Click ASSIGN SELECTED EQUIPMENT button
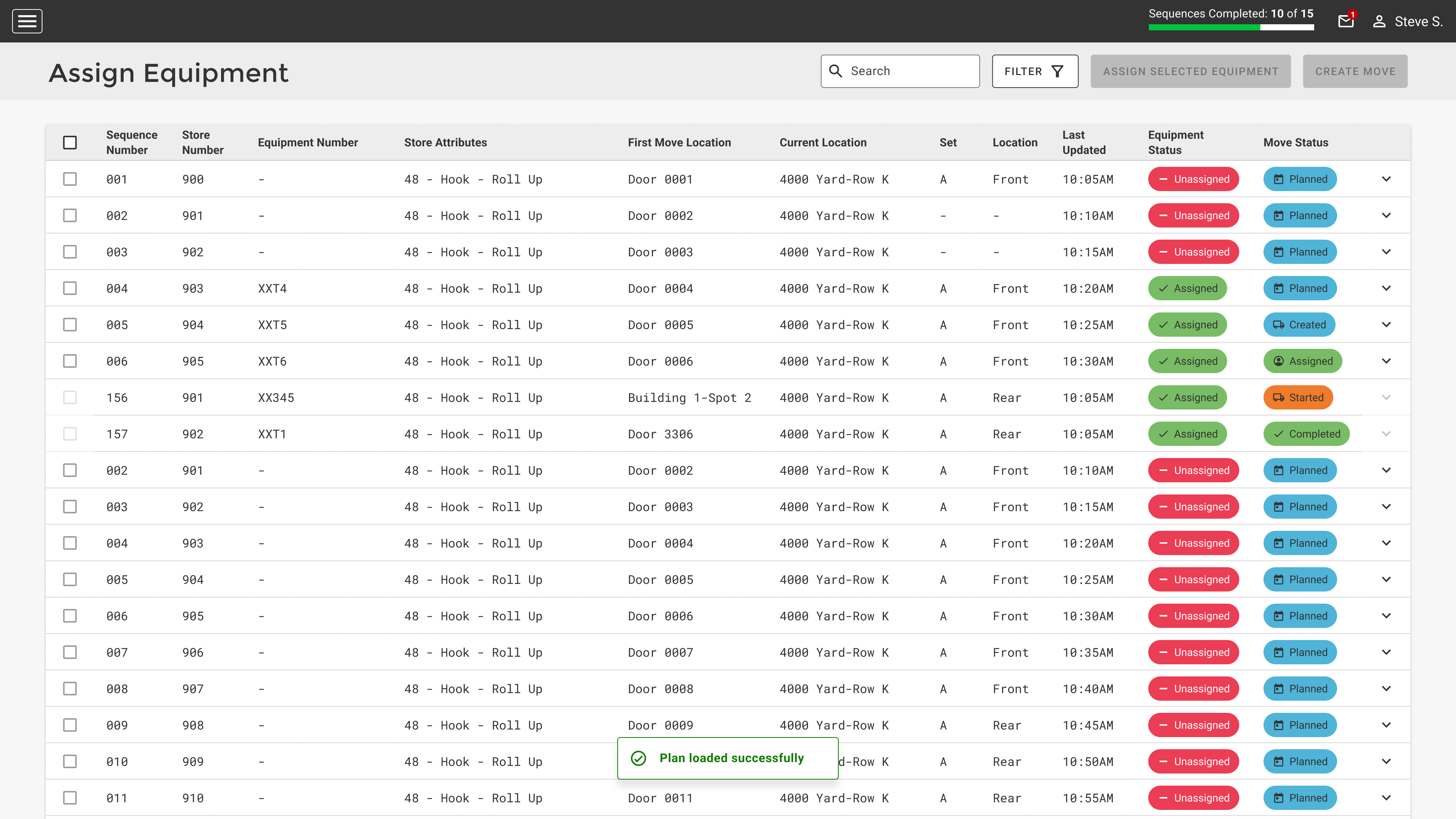The height and width of the screenshot is (819, 1456). (1190, 71)
